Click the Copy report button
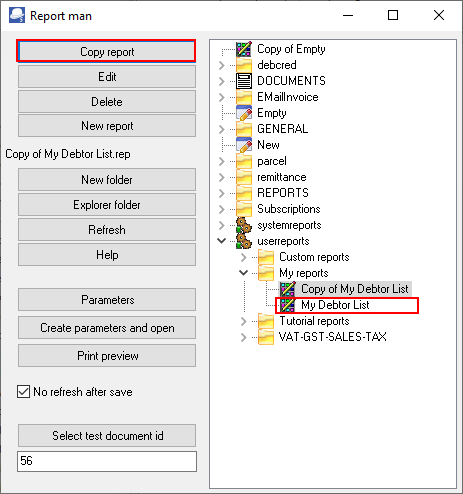Screen dimensions: 463x494 click(x=107, y=51)
